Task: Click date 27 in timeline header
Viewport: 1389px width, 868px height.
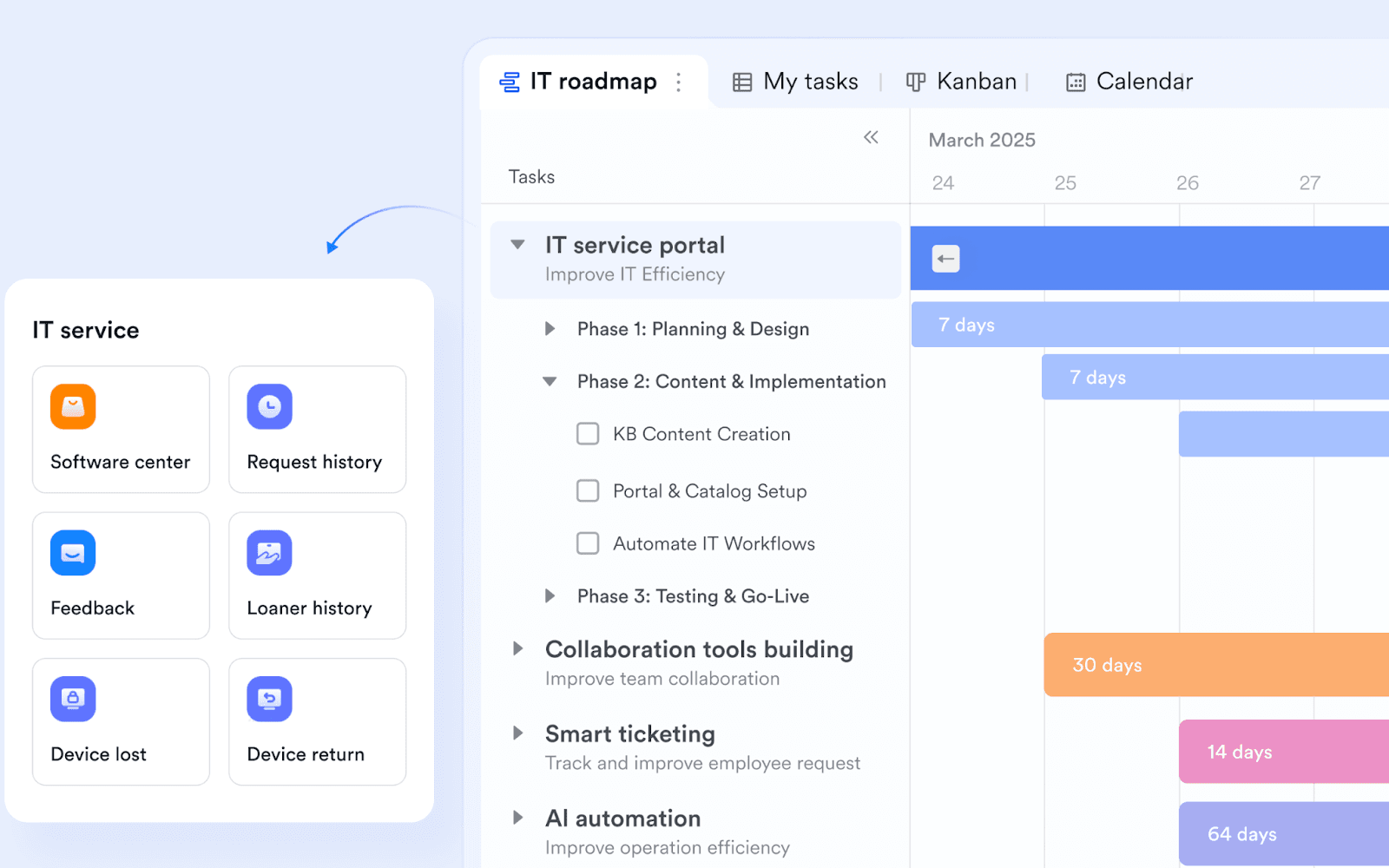Action: [1310, 183]
